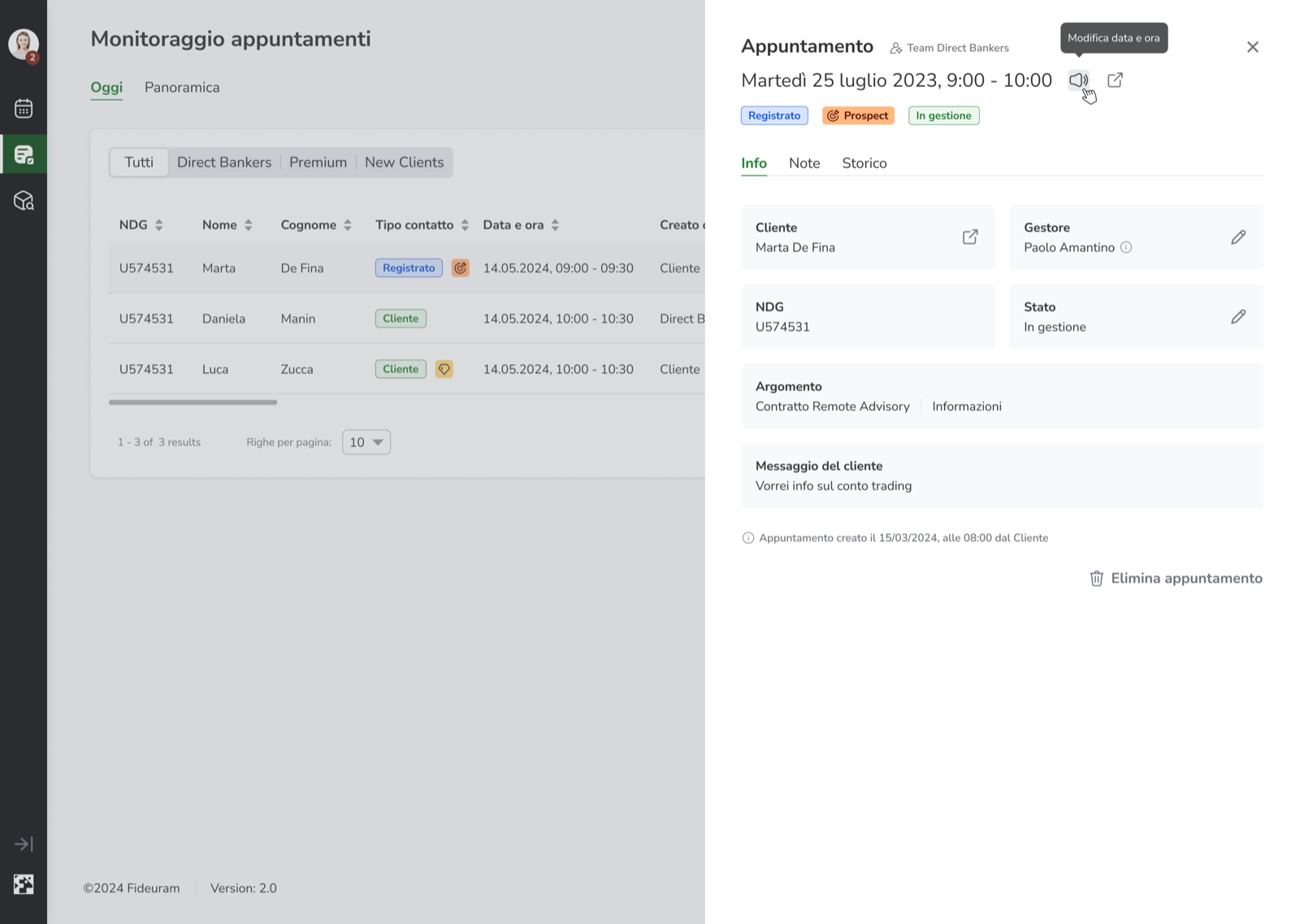The image size is (1300, 924).
Task: Click the horizontal table scrollbar
Action: pos(193,402)
